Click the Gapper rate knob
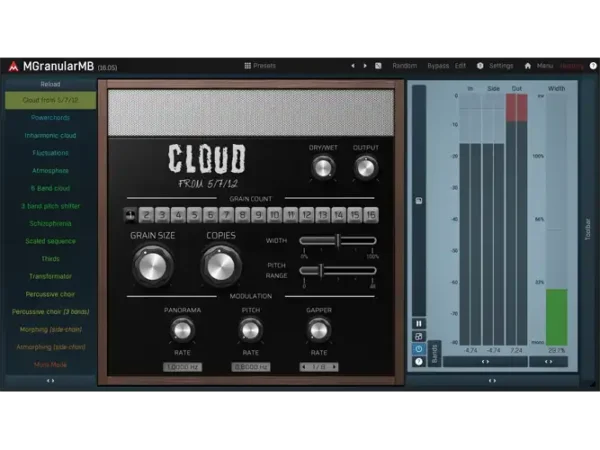This screenshot has height=450, width=600. tap(319, 330)
